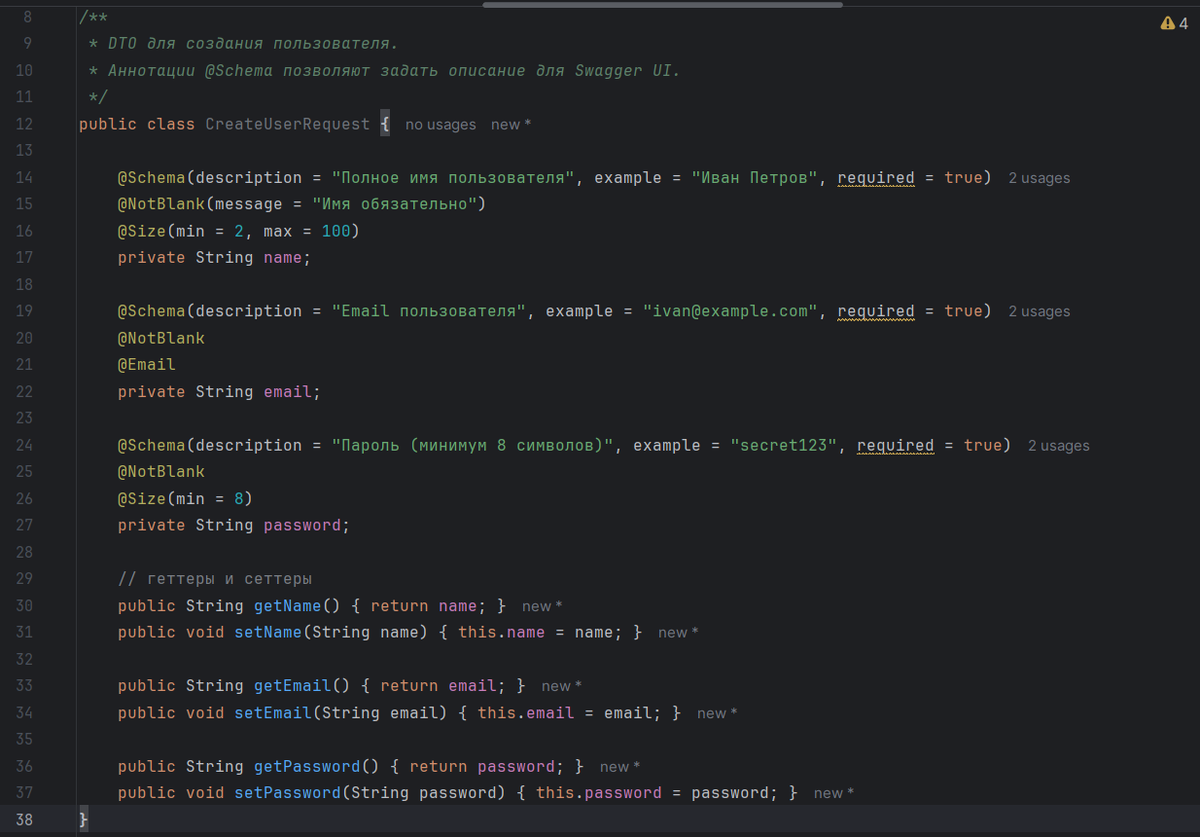Click the string "Иван Петров"
This screenshot has height=837, width=1200.
(x=755, y=177)
